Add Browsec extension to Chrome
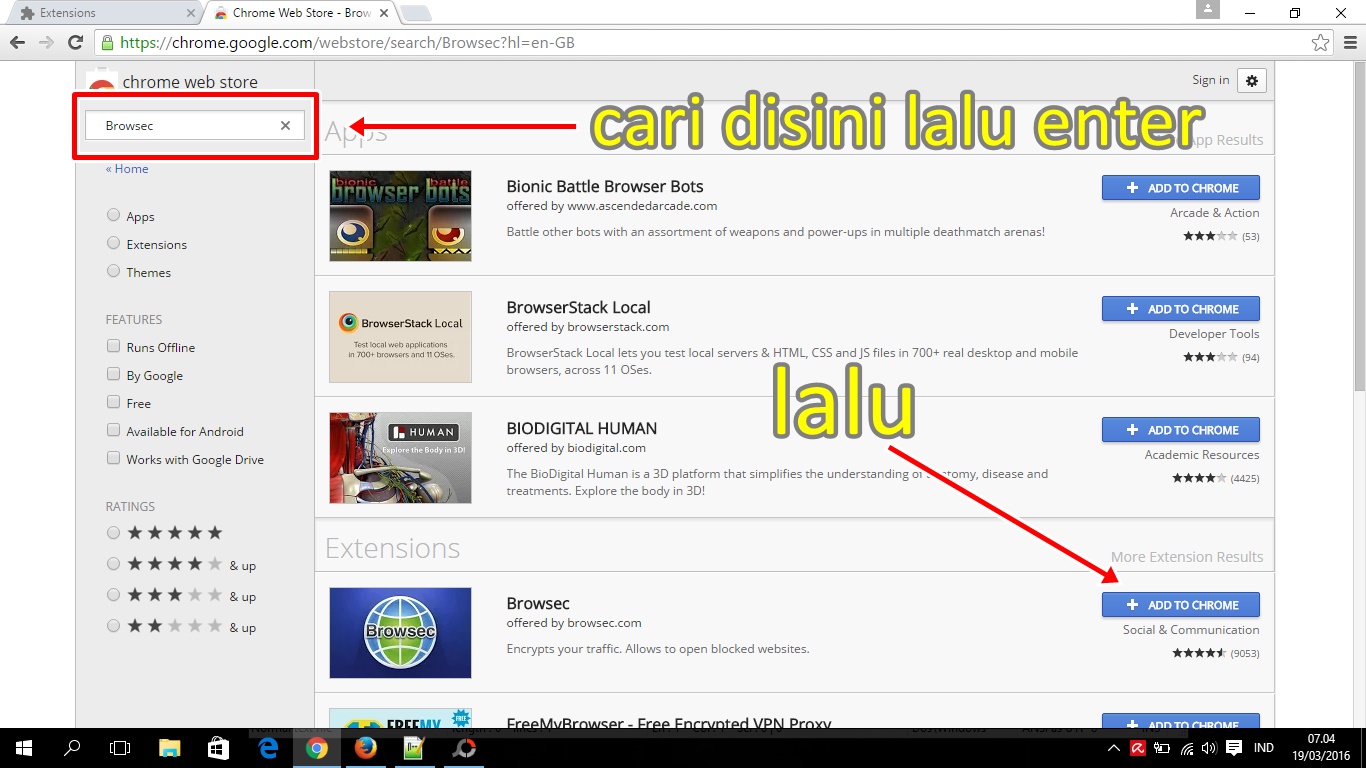Image resolution: width=1366 pixels, height=768 pixels. (x=1180, y=605)
